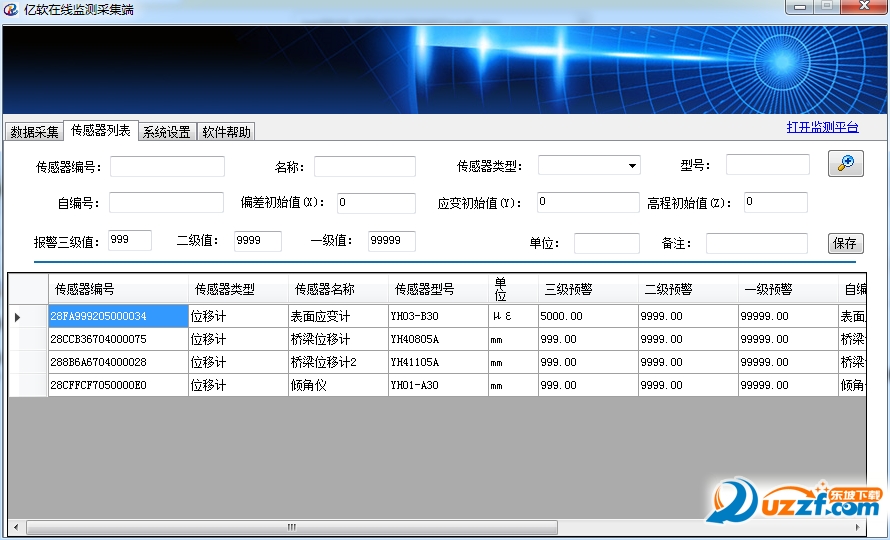
Task: Click the 型号 input field
Action: [x=767, y=165]
